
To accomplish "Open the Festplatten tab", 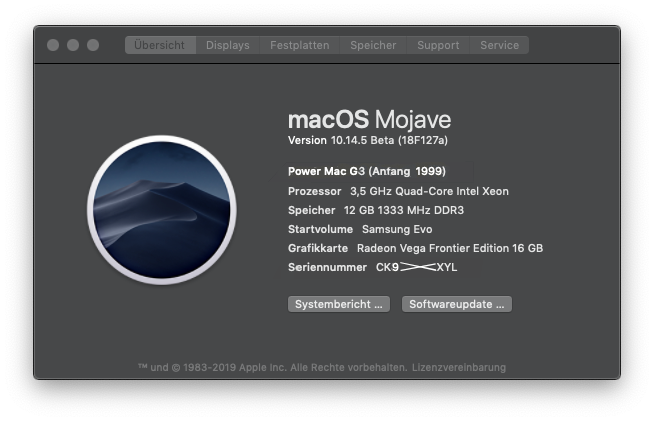I will click(x=299, y=45).
